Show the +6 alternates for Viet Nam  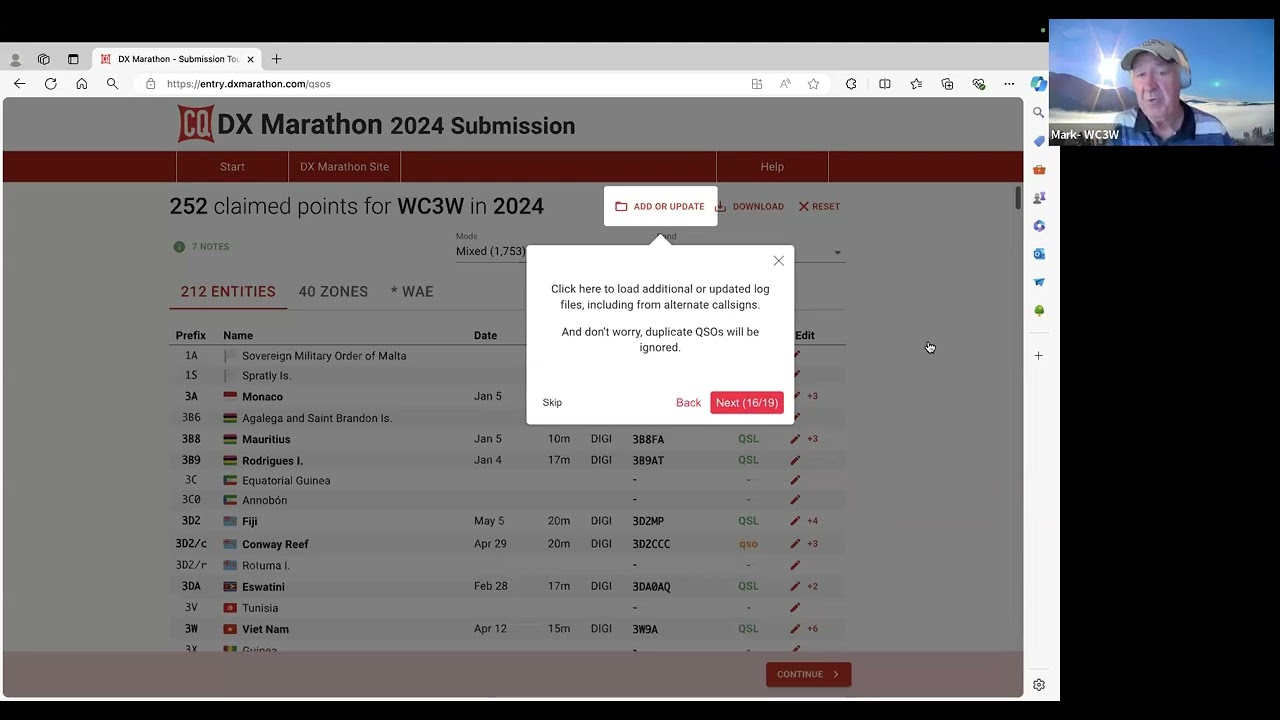812,629
